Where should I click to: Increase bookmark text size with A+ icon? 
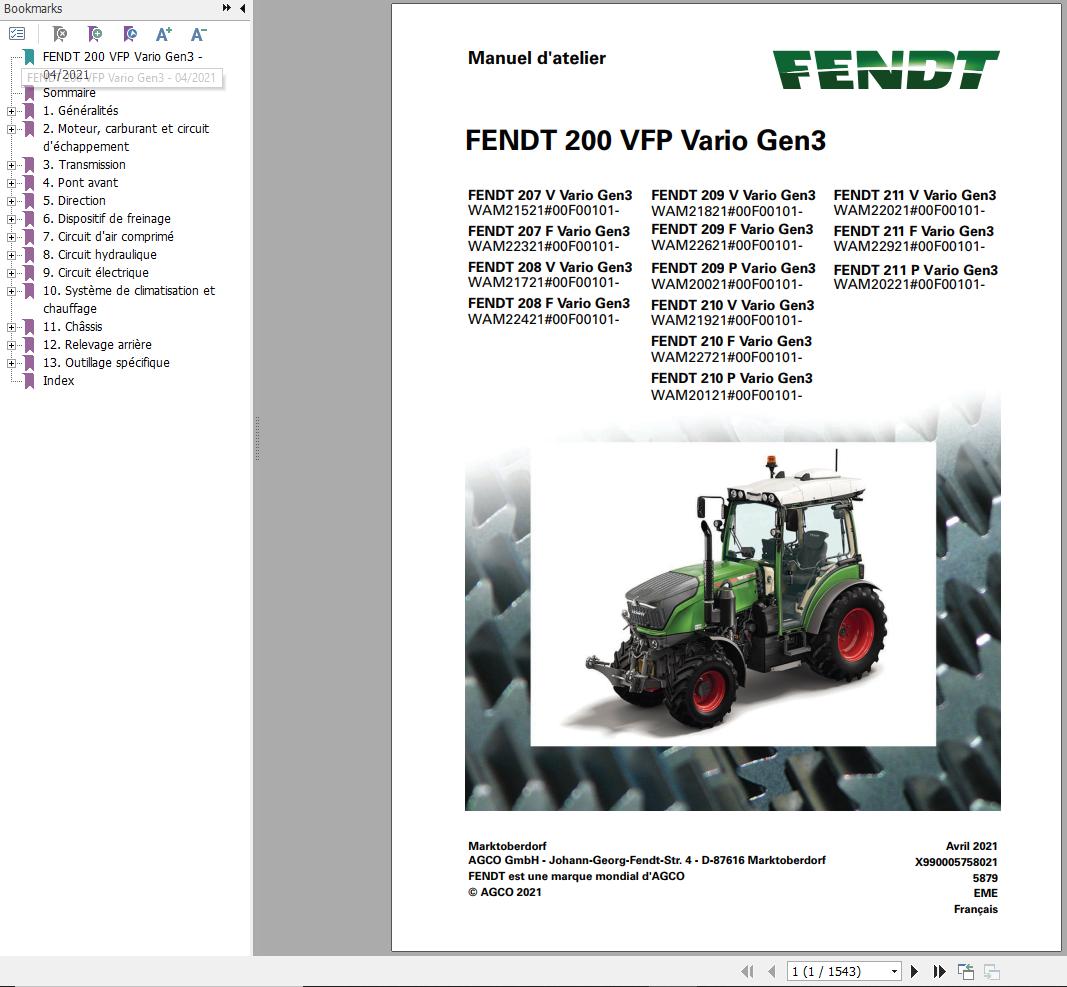[x=164, y=33]
